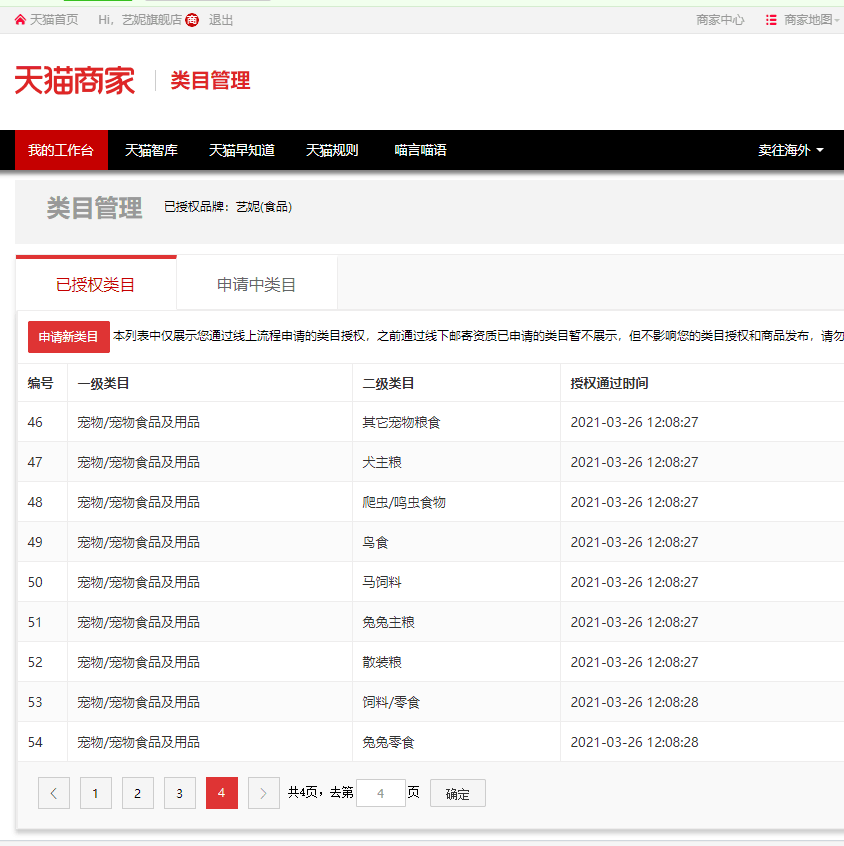Click the 编号 column header

click(x=40, y=383)
